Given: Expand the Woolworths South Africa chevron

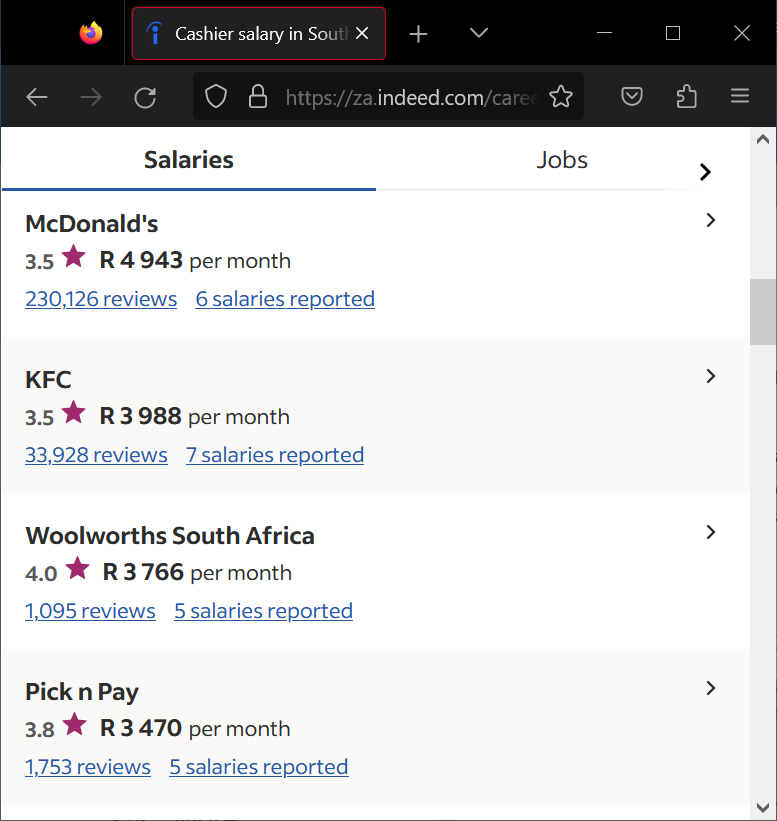Looking at the screenshot, I should [711, 532].
